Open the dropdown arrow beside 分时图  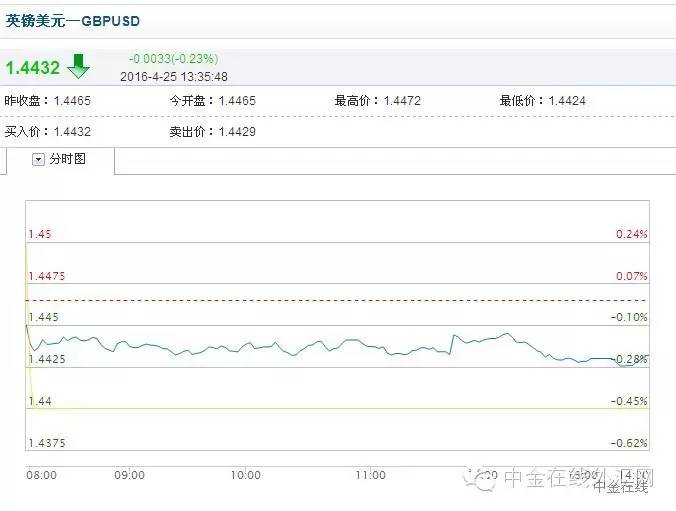(38, 160)
